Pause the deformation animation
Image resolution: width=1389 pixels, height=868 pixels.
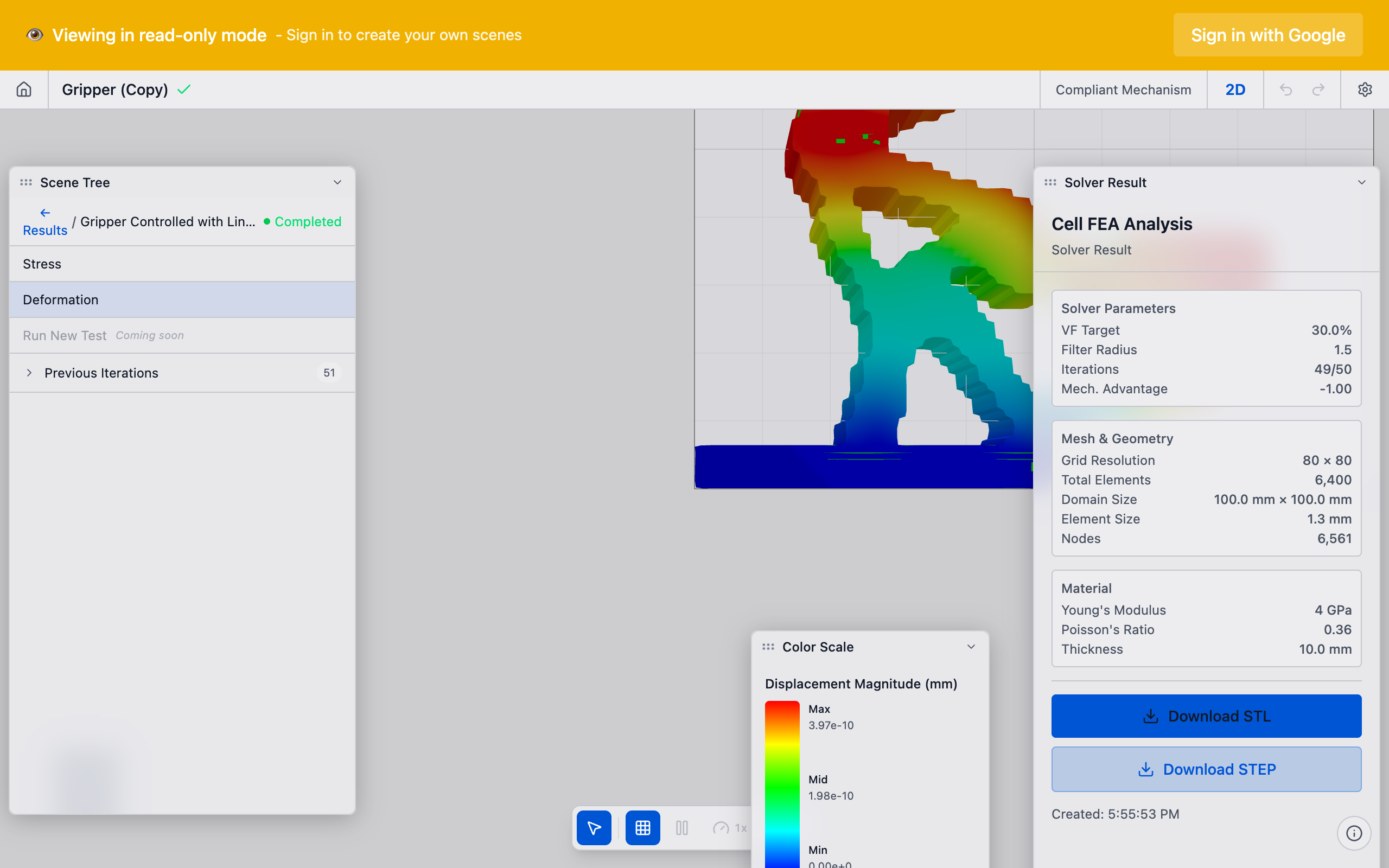tap(682, 828)
